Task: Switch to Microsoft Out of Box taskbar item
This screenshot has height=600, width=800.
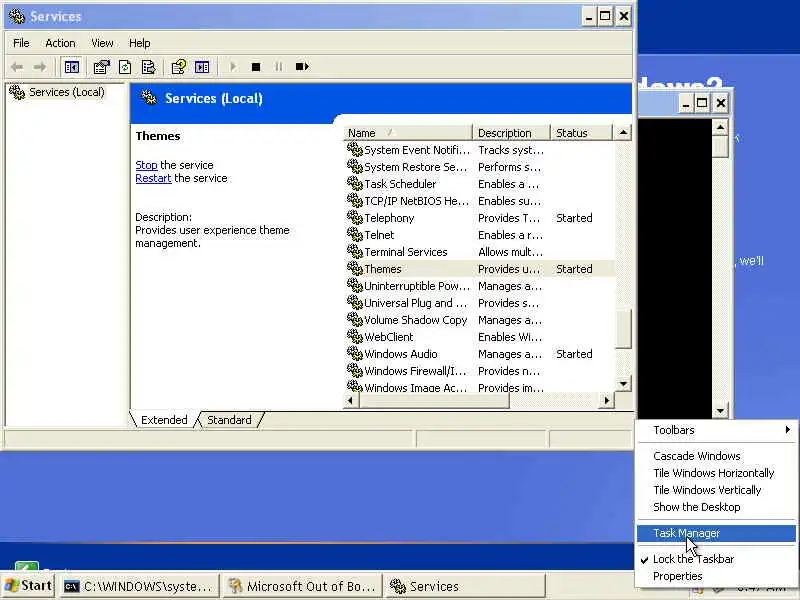Action: 303,587
